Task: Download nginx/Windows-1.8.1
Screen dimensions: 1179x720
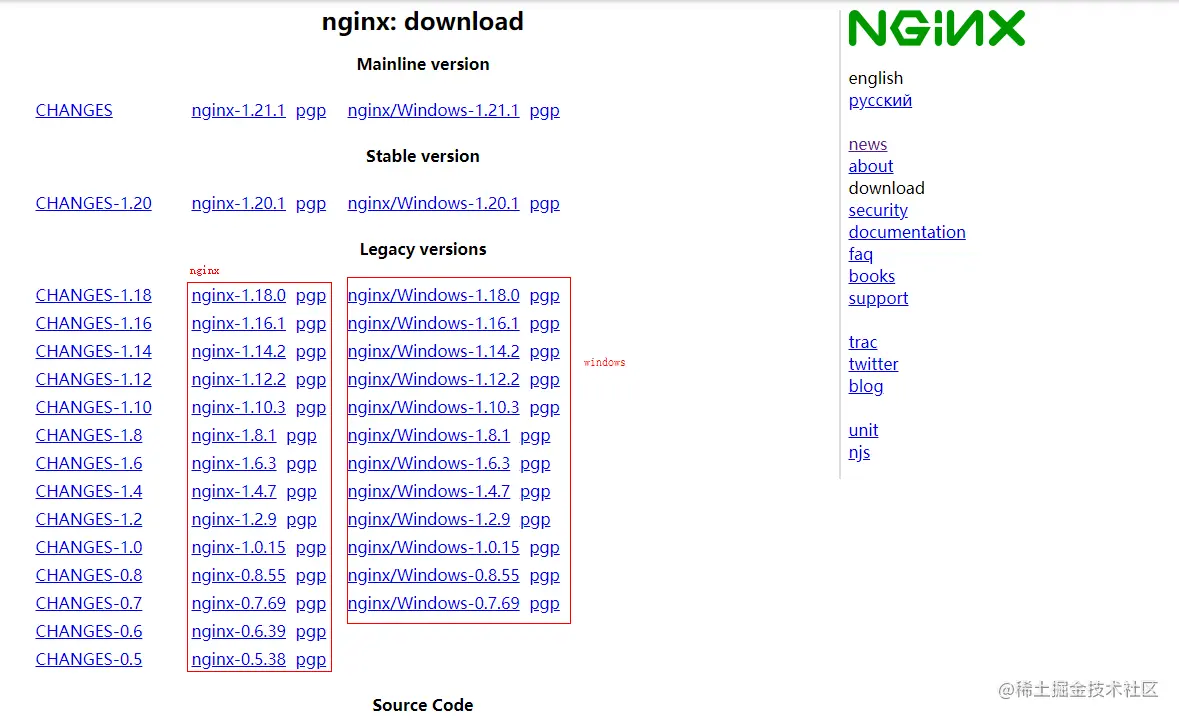Action: coord(429,435)
